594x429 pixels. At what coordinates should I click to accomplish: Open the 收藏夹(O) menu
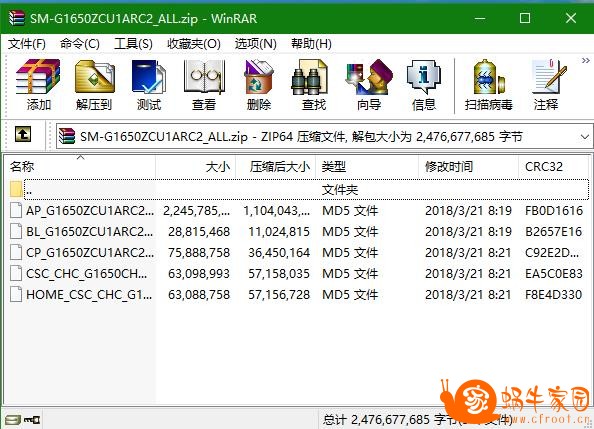[194, 44]
